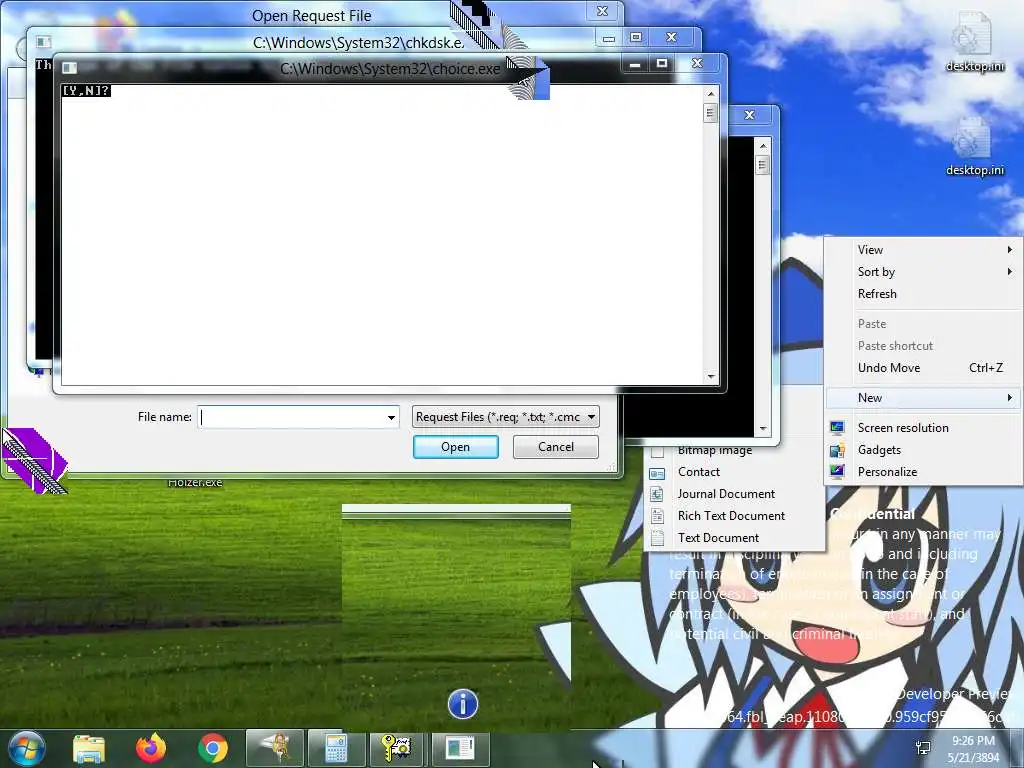Click the Sort by submenu arrow
This screenshot has width=1024, height=768.
click(x=1010, y=272)
